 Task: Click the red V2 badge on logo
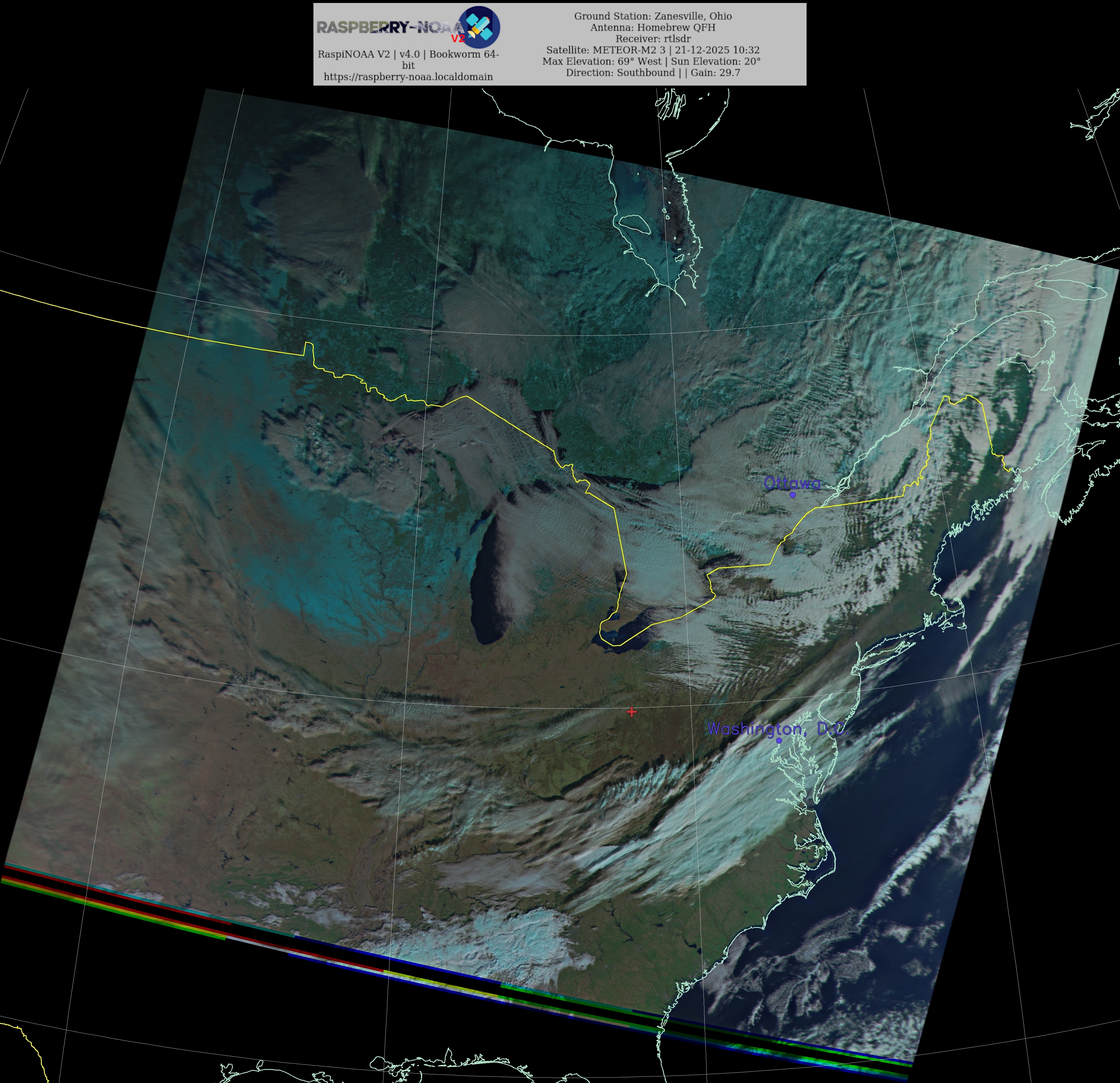pos(458,39)
